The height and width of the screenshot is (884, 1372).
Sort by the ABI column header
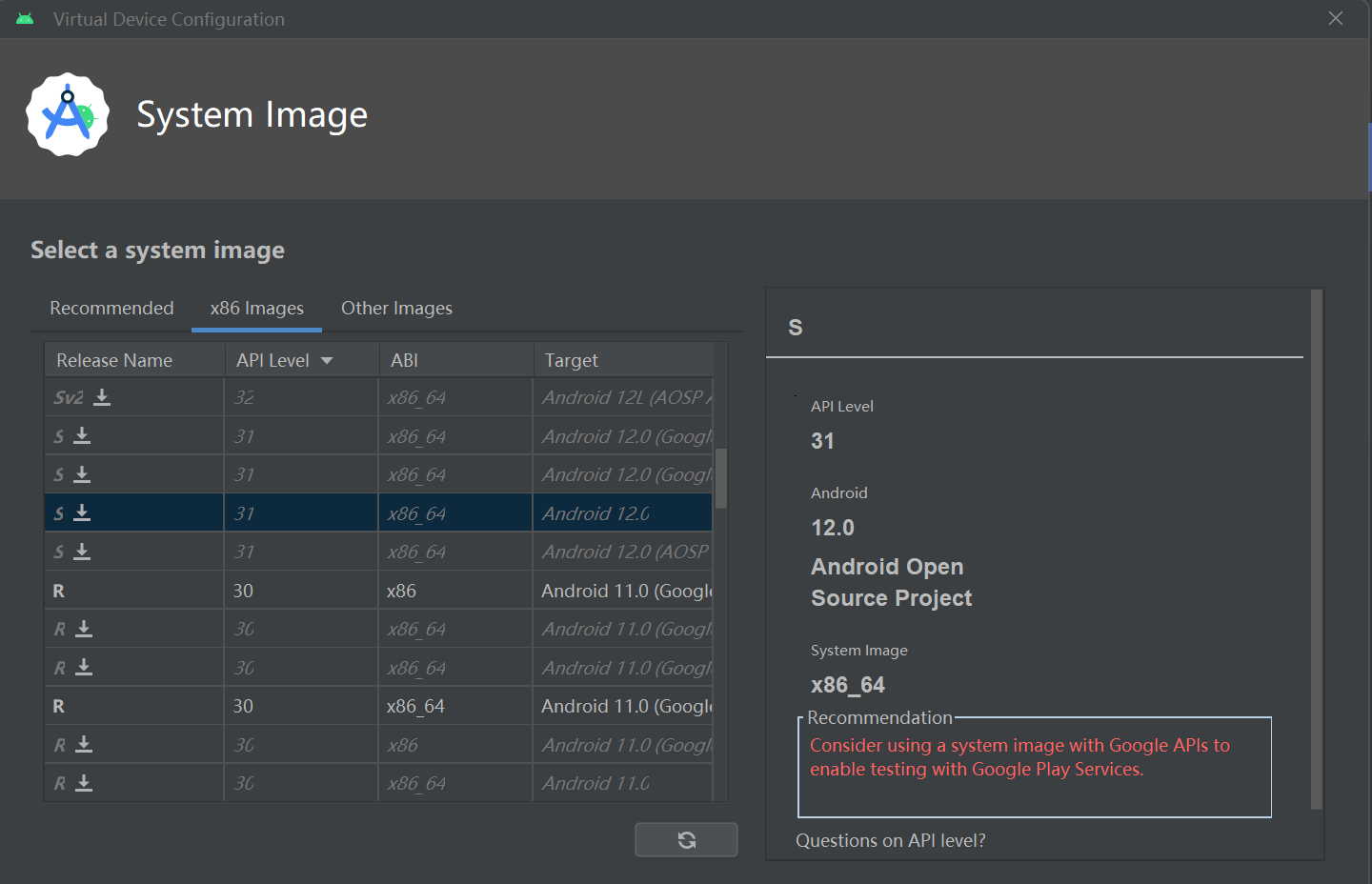[456, 360]
